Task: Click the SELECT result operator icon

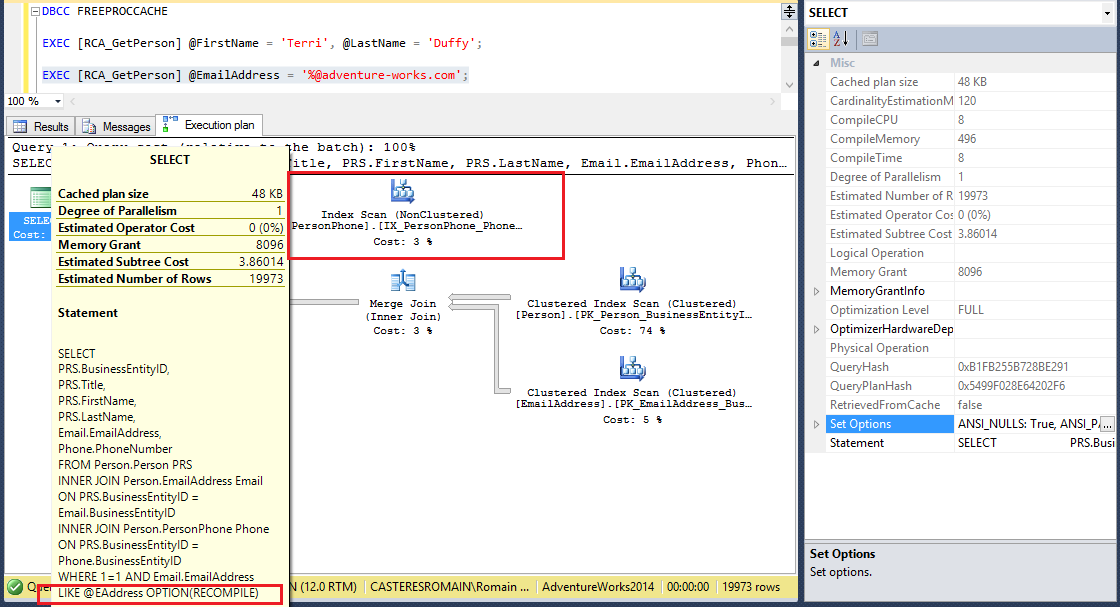Action: pos(40,198)
